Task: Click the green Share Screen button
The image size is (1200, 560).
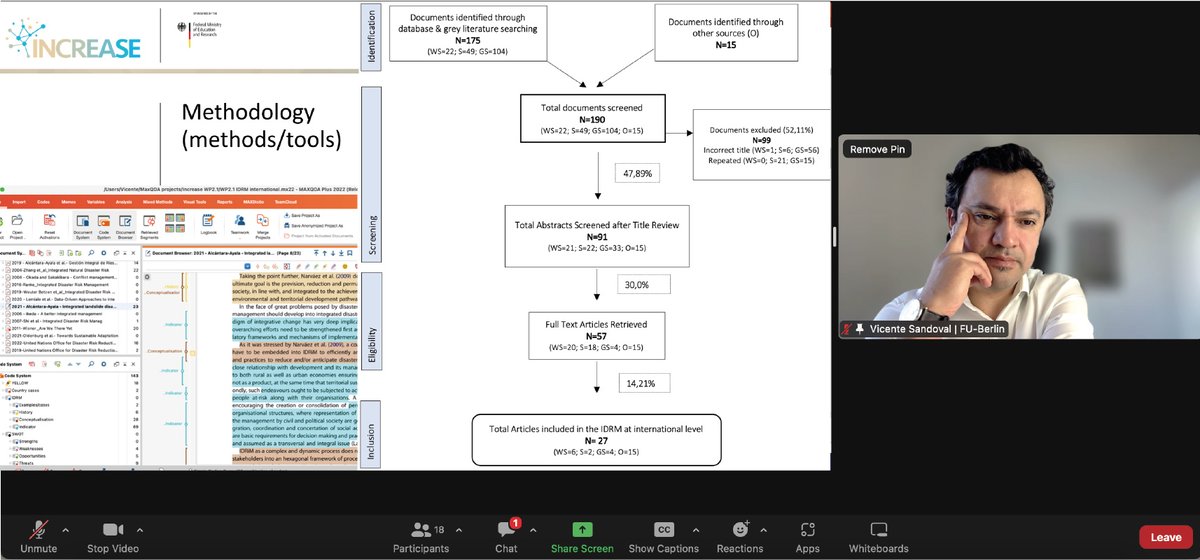Action: 582,536
